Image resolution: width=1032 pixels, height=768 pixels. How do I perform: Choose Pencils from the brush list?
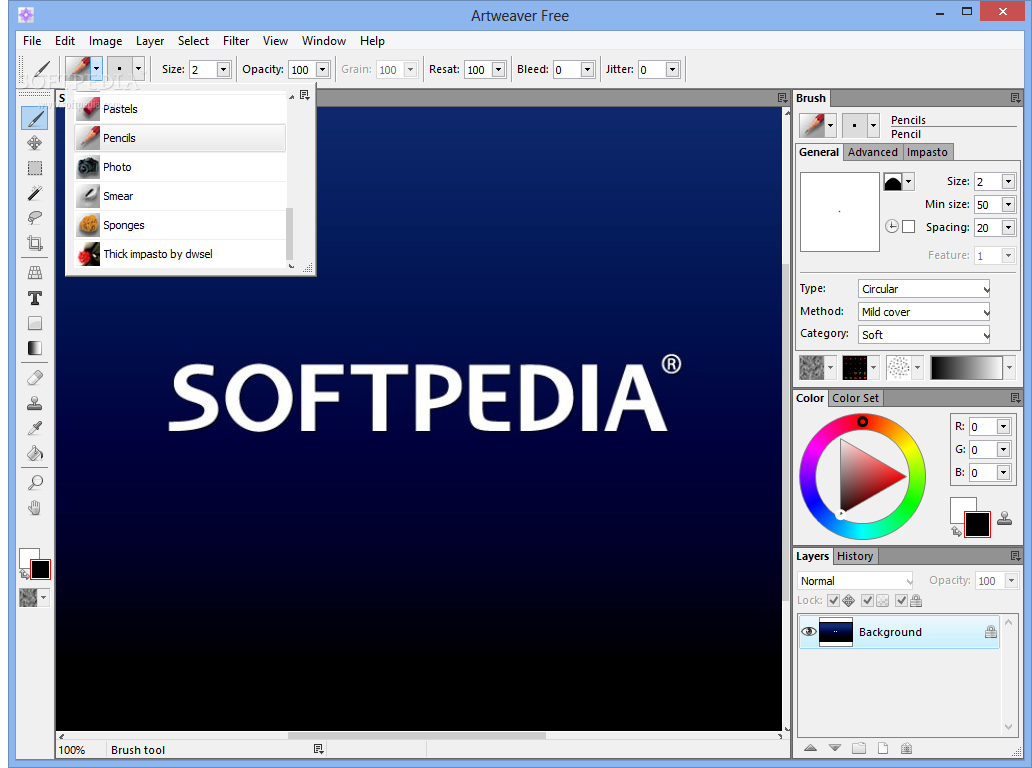tap(180, 138)
